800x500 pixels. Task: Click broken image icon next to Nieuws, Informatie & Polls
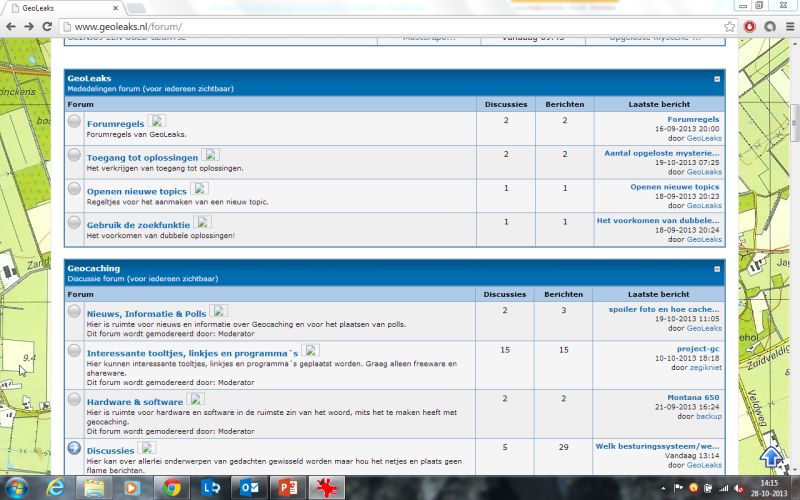pos(218,311)
